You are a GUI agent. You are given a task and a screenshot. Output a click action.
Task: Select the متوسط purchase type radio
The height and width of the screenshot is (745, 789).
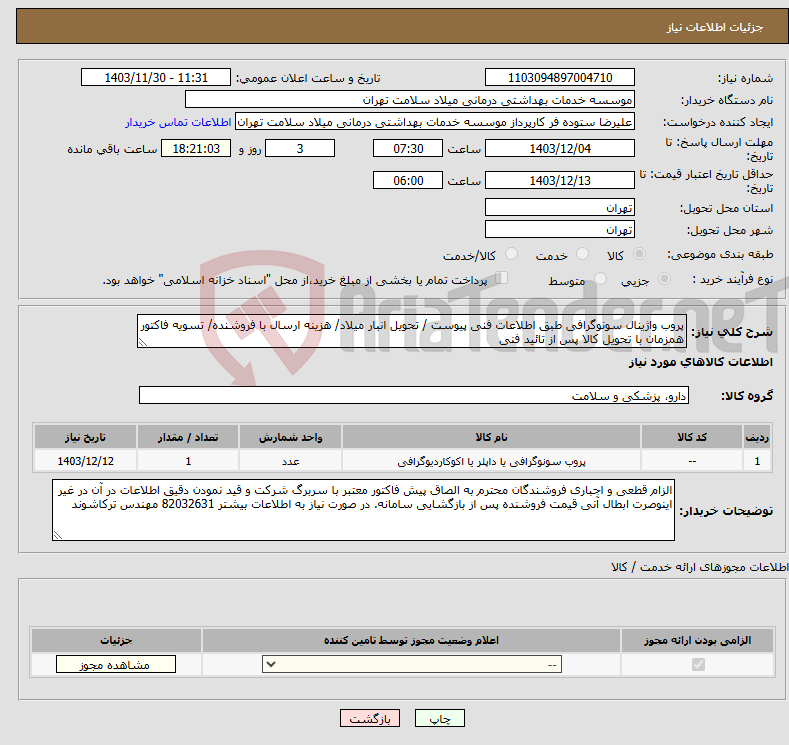tap(600, 280)
